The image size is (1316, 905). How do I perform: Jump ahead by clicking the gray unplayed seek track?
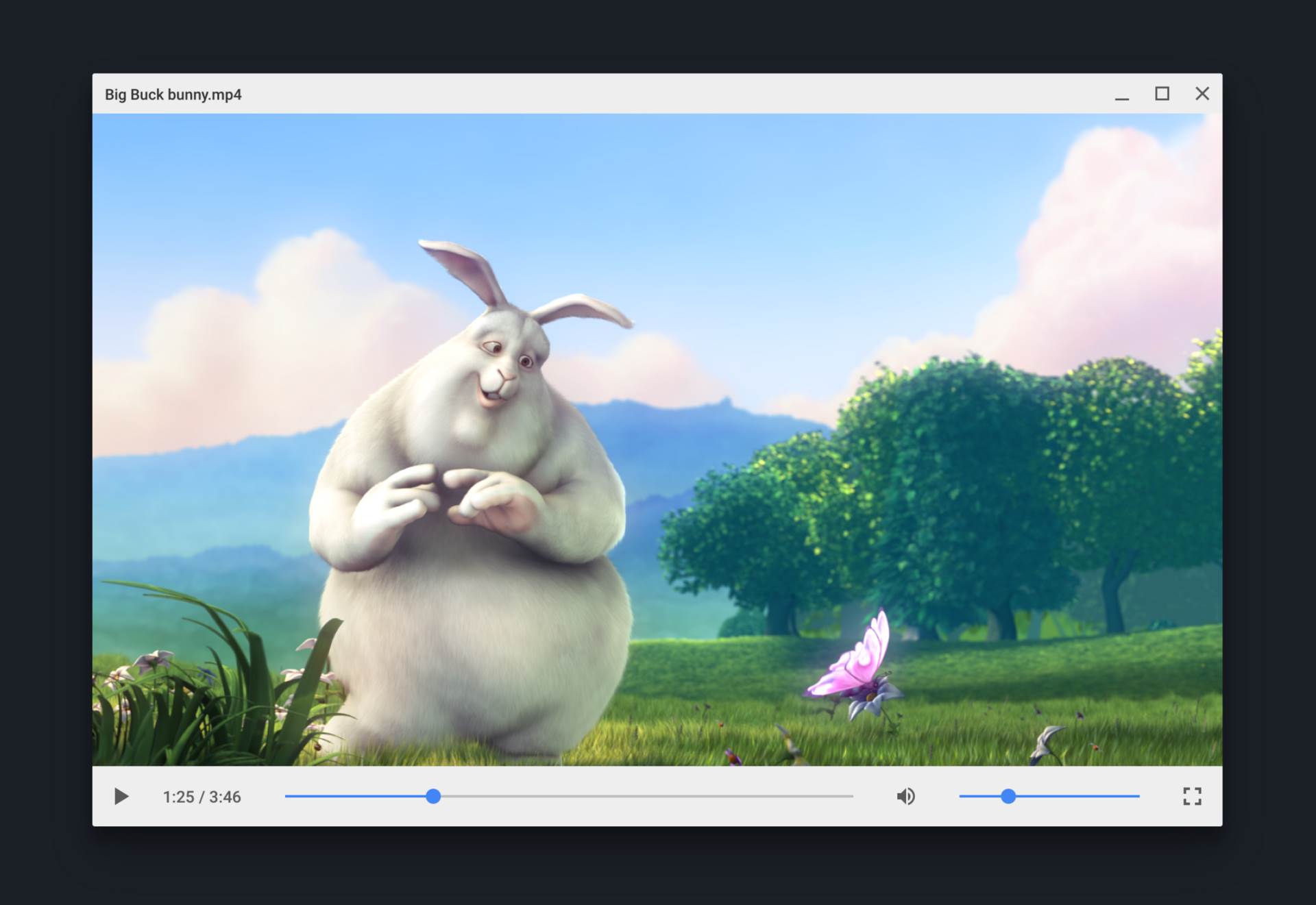click(x=644, y=796)
